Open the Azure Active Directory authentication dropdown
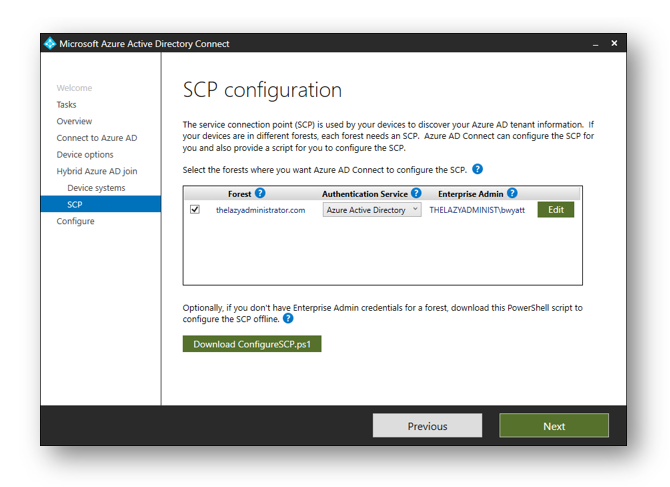The width and height of the screenshot is (670, 487). pos(372,210)
